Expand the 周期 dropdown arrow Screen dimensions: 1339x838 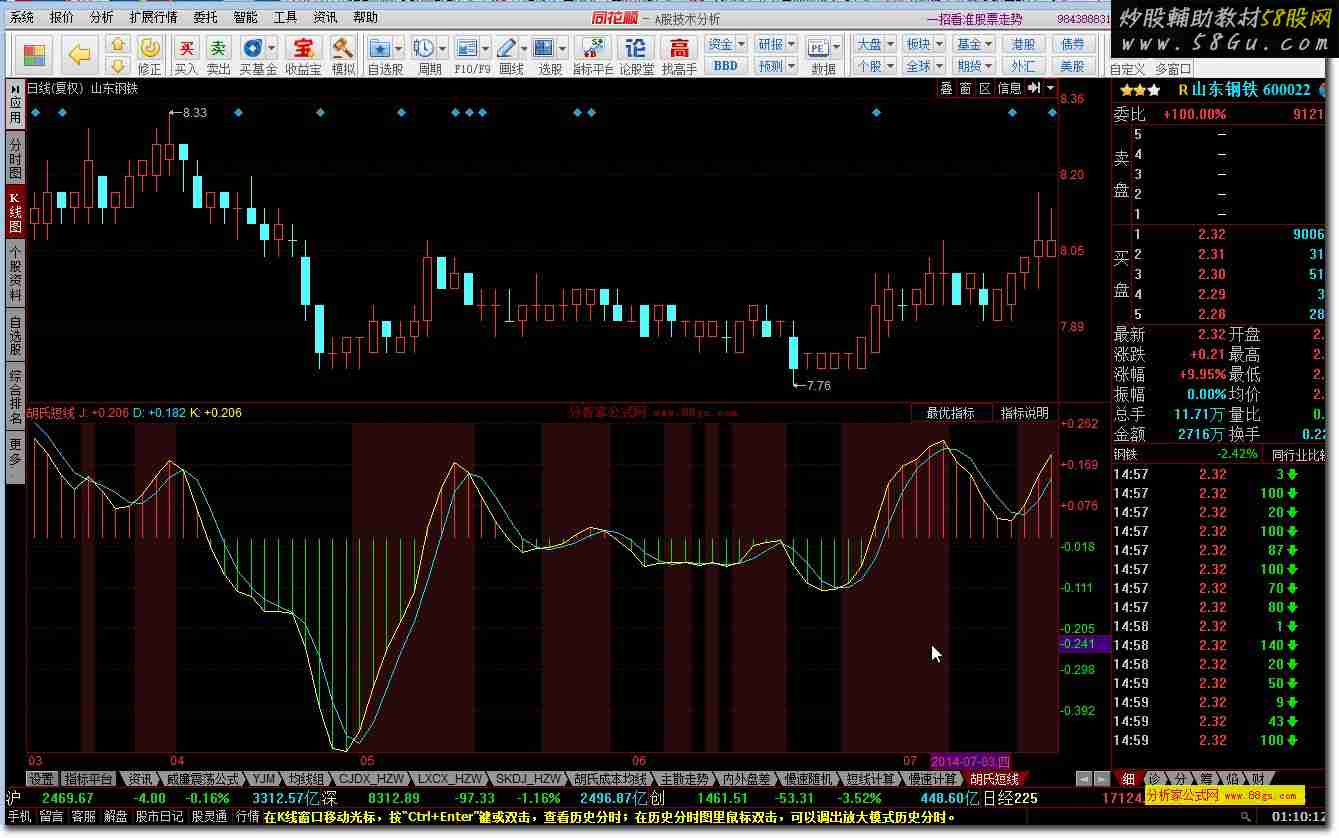pos(442,47)
